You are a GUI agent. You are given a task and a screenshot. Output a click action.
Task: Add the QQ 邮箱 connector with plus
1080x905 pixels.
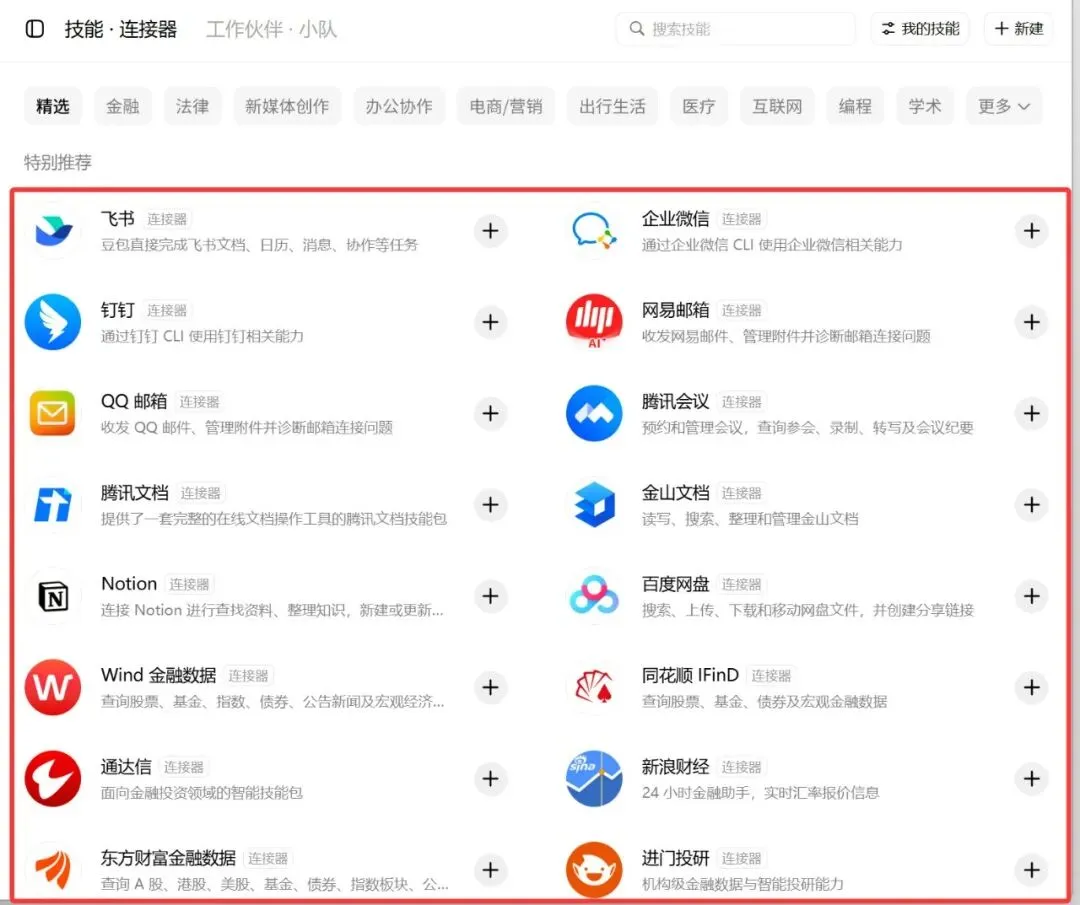[x=490, y=413]
